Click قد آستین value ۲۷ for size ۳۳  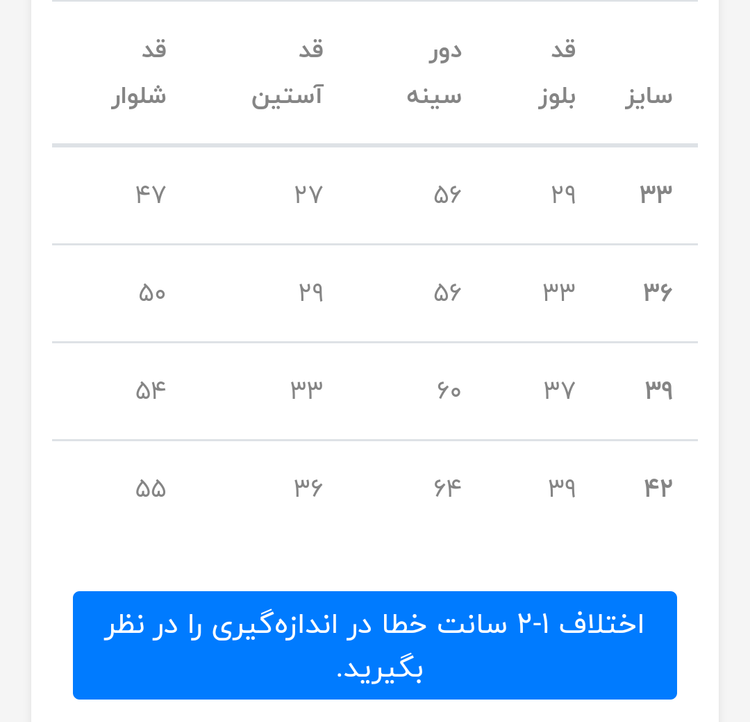pyautogui.click(x=308, y=194)
